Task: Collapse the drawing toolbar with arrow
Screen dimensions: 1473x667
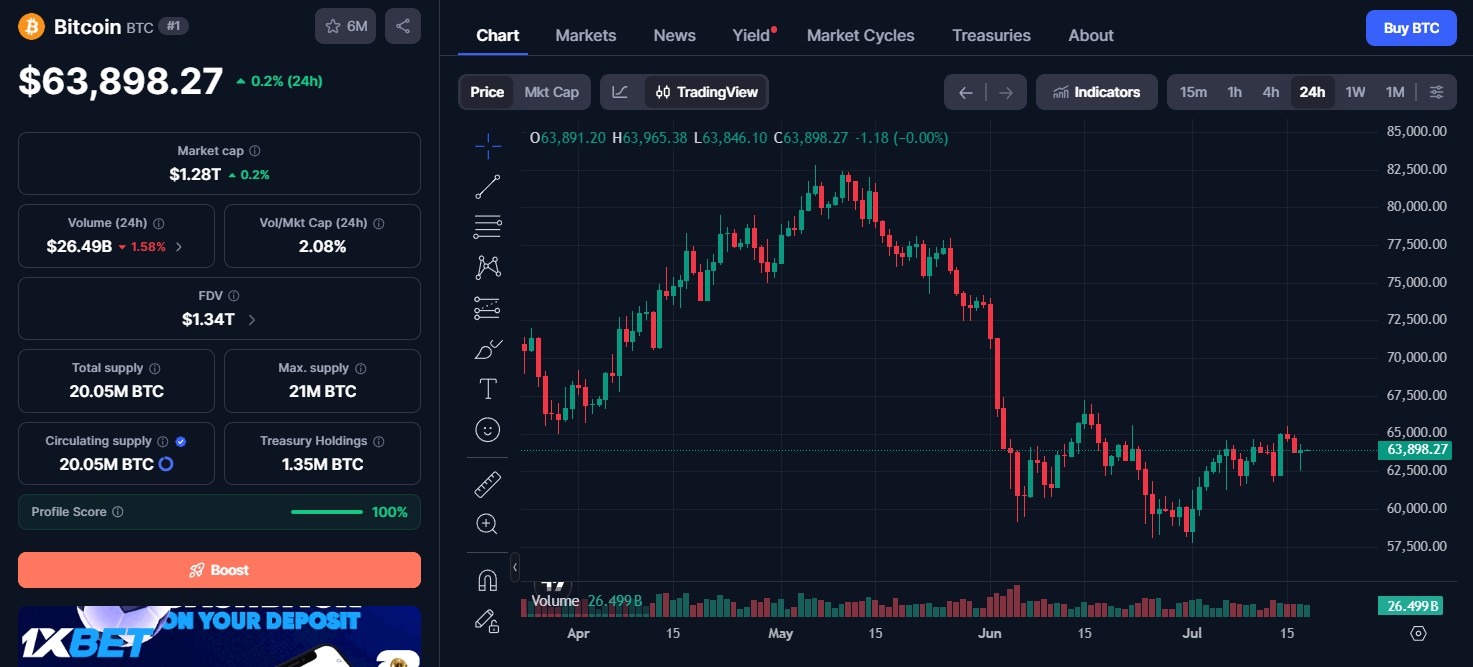Action: (515, 567)
